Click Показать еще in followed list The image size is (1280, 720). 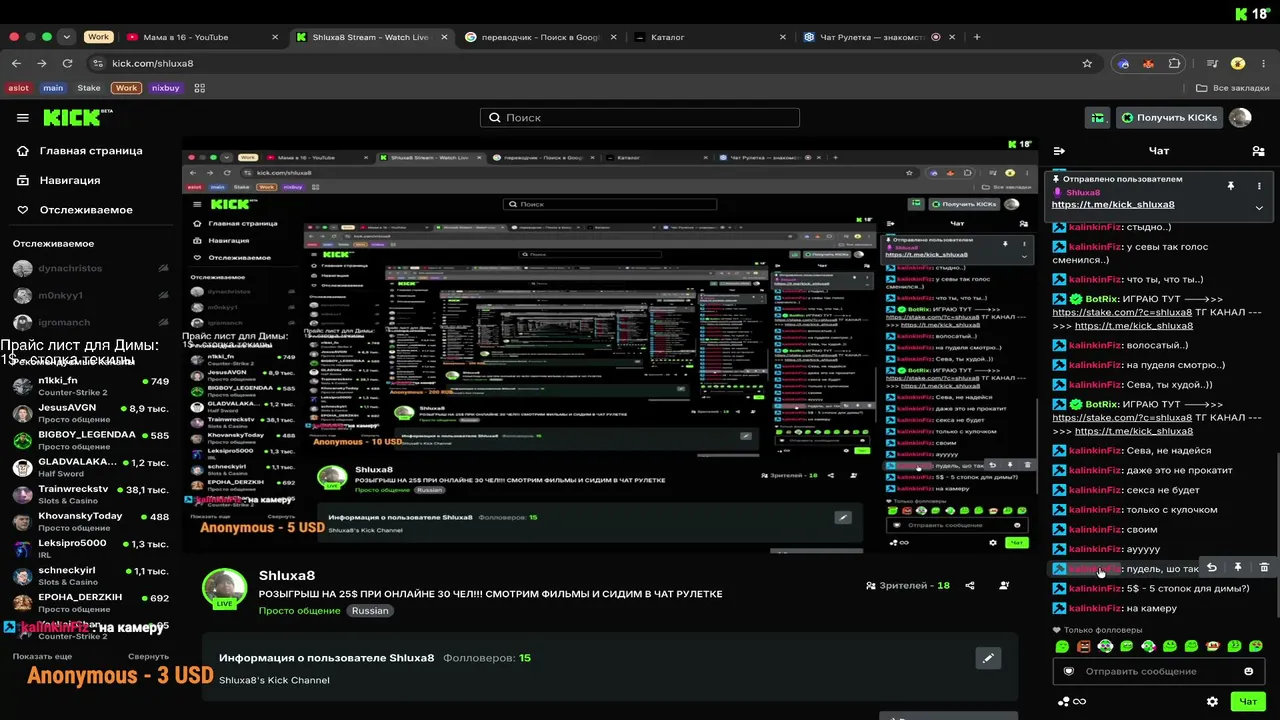pyautogui.click(x=42, y=656)
